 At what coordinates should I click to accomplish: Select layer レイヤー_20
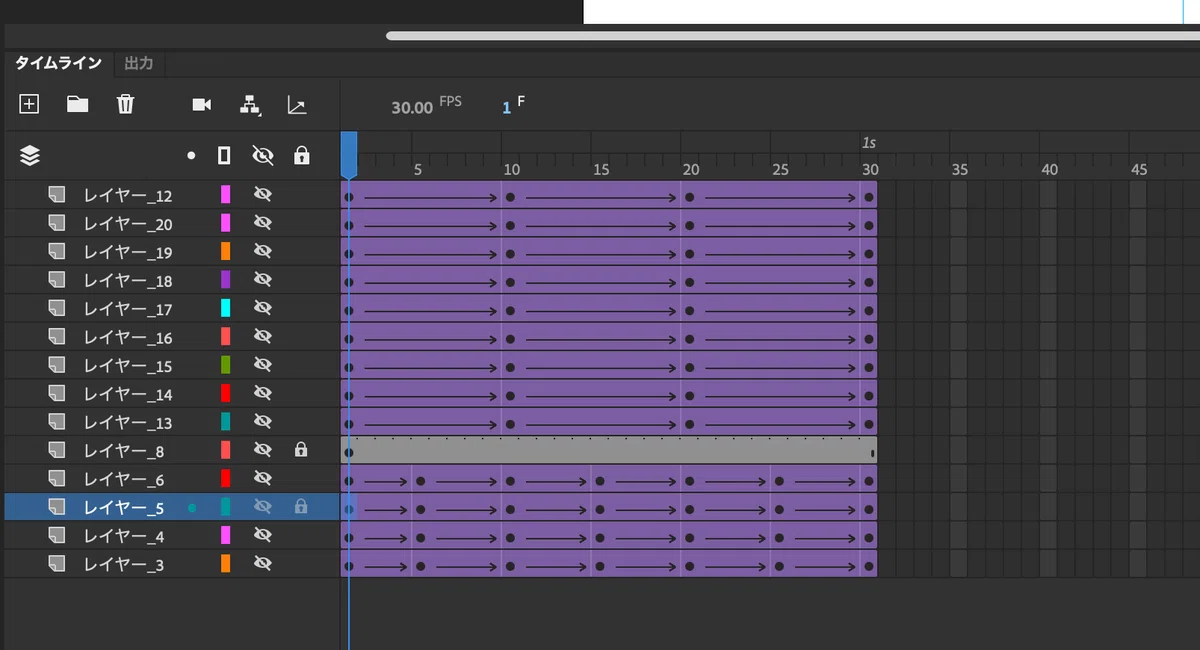(x=128, y=223)
